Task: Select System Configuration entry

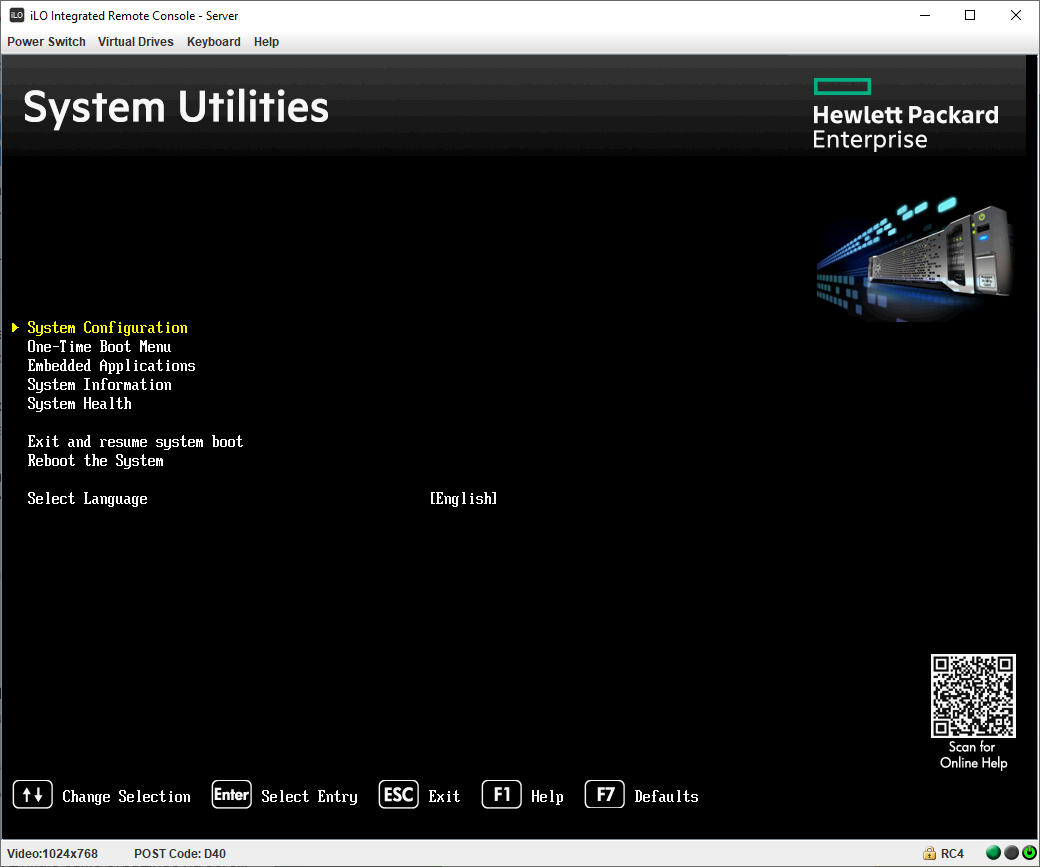Action: (x=107, y=328)
